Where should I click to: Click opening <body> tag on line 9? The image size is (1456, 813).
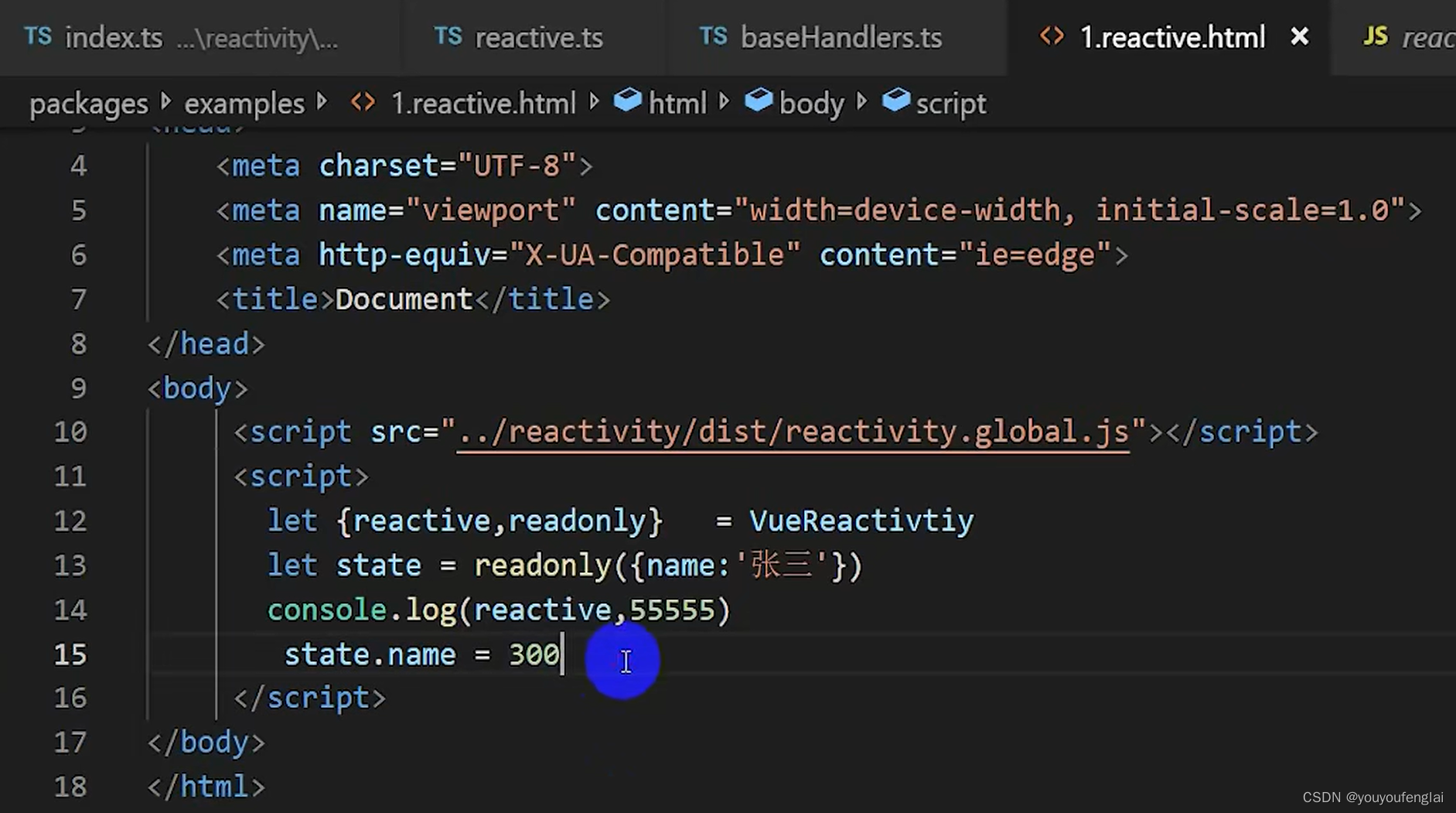[x=198, y=388]
